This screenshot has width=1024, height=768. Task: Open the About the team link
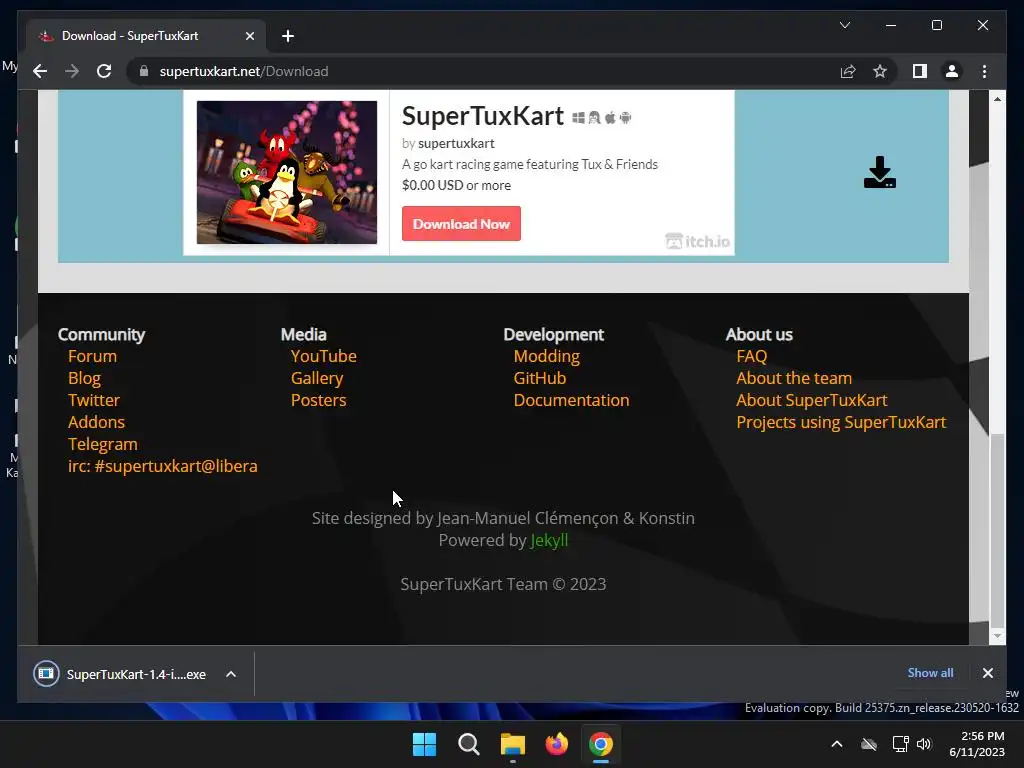tap(794, 378)
